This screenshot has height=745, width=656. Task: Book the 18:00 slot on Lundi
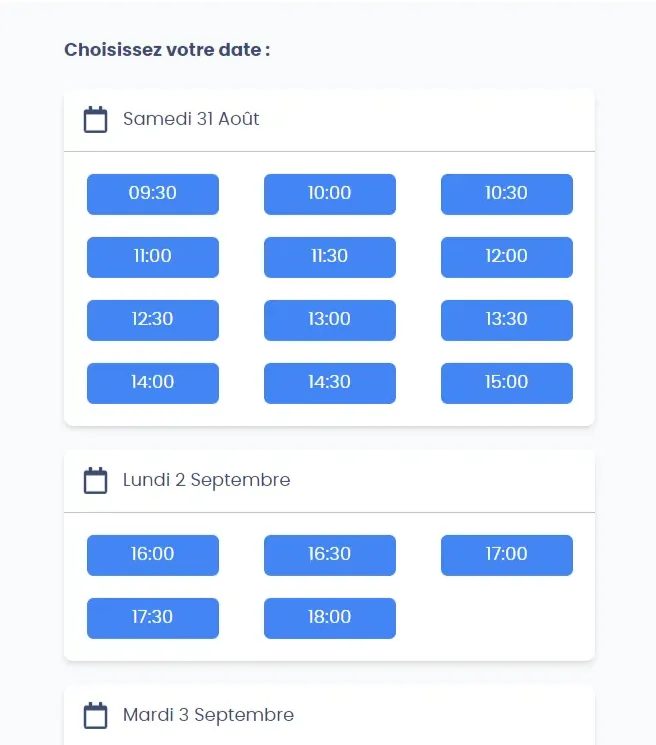click(x=330, y=618)
